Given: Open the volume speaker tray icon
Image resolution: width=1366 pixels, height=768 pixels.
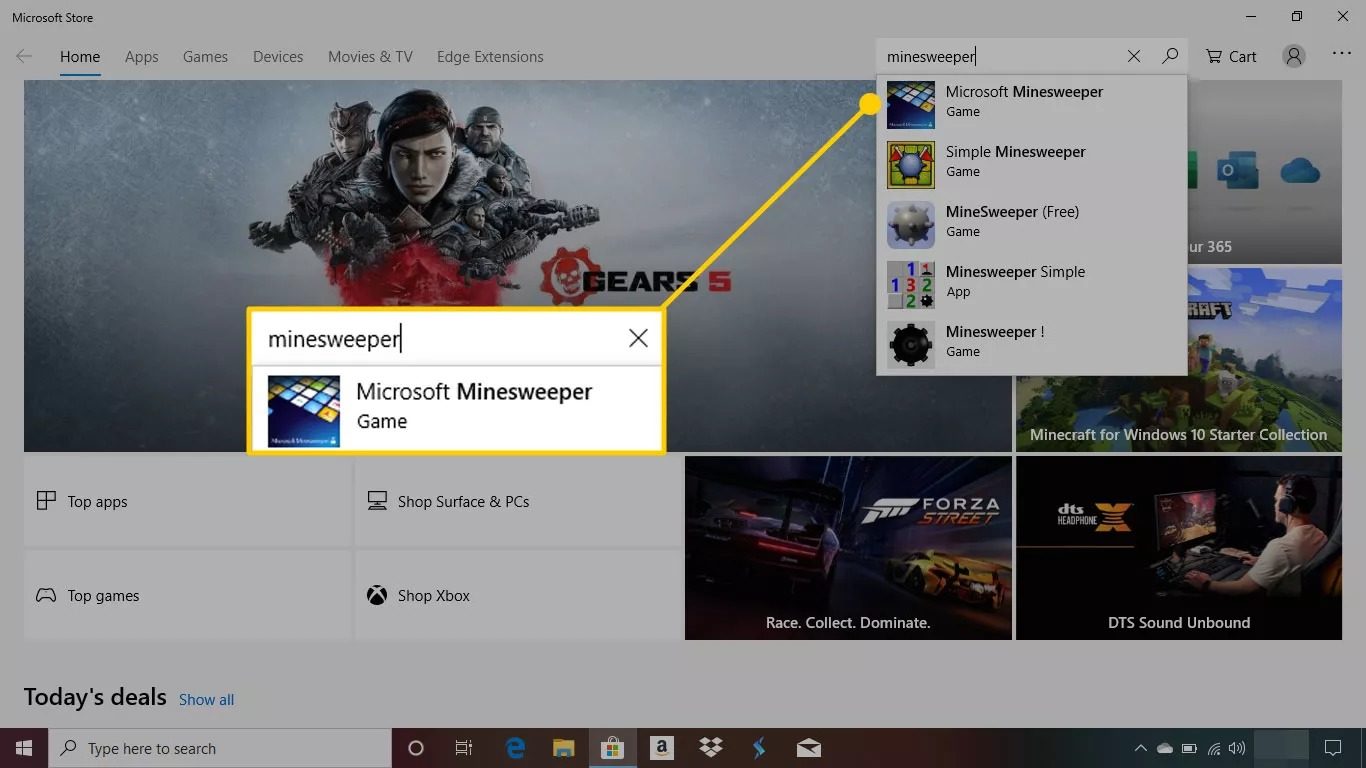Looking at the screenshot, I should coord(1237,748).
